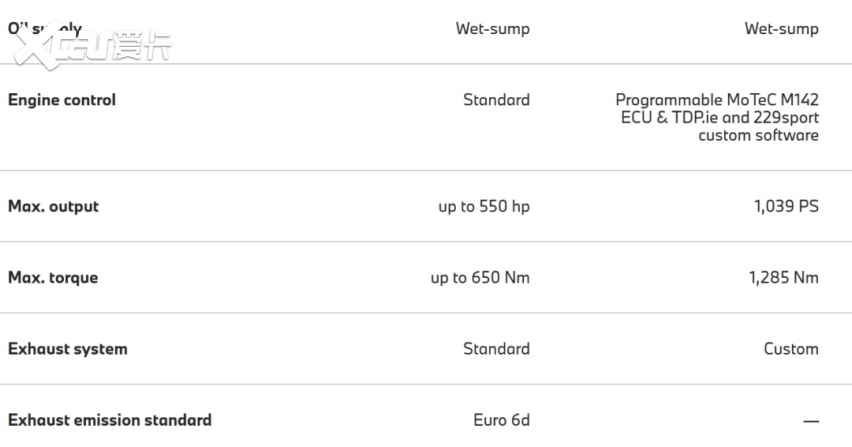Select the Max. torque row label
Viewport: 852px width, 447px height.
pyautogui.click(x=53, y=278)
